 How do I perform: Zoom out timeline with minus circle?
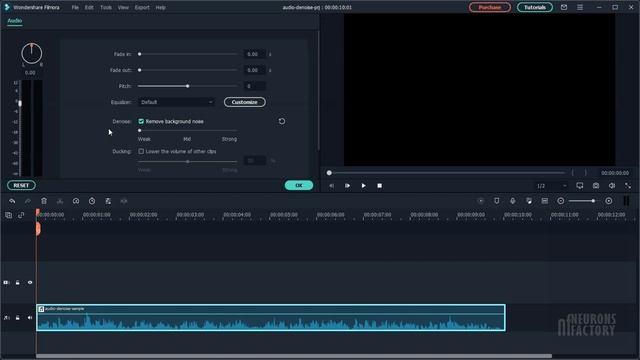[x=561, y=201]
